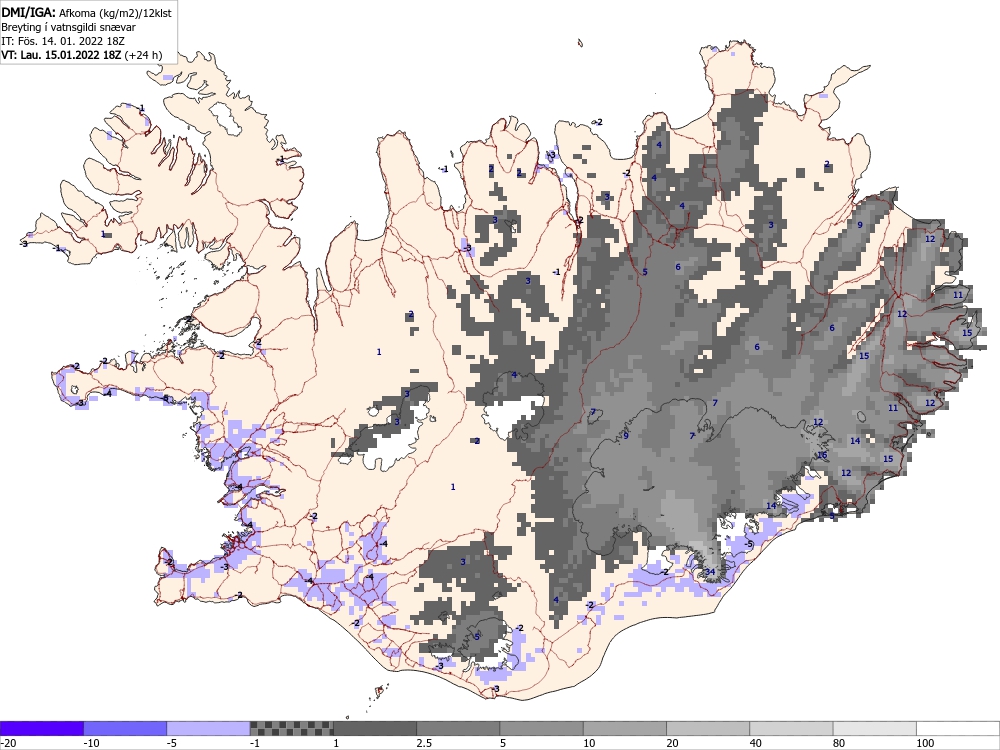Click the 'IT: Fös. 14. 01. 2022 18Z' line

(x=62, y=41)
